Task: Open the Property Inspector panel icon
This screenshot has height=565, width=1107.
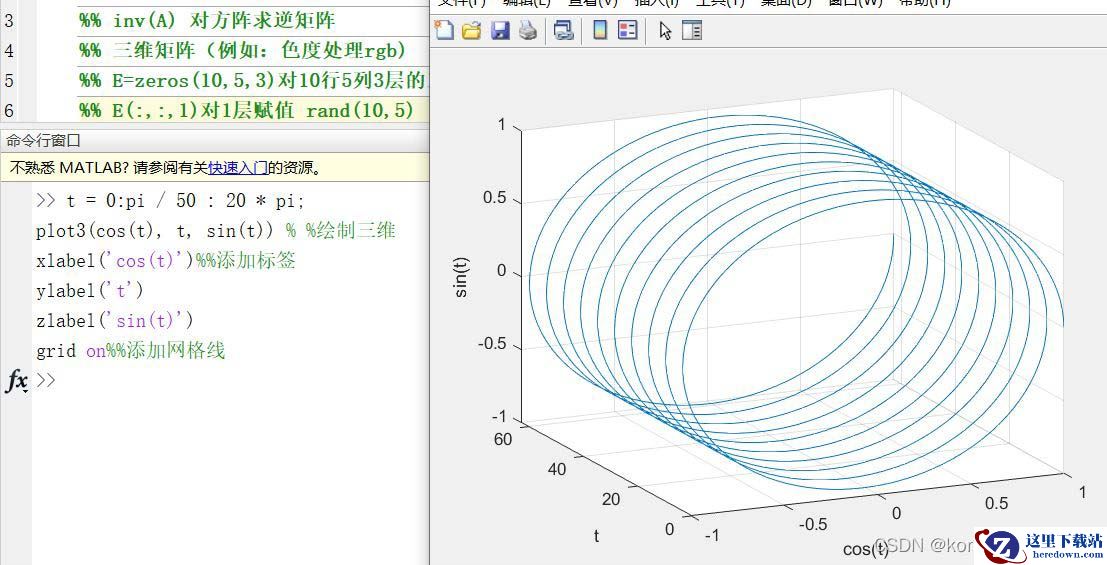Action: click(692, 31)
